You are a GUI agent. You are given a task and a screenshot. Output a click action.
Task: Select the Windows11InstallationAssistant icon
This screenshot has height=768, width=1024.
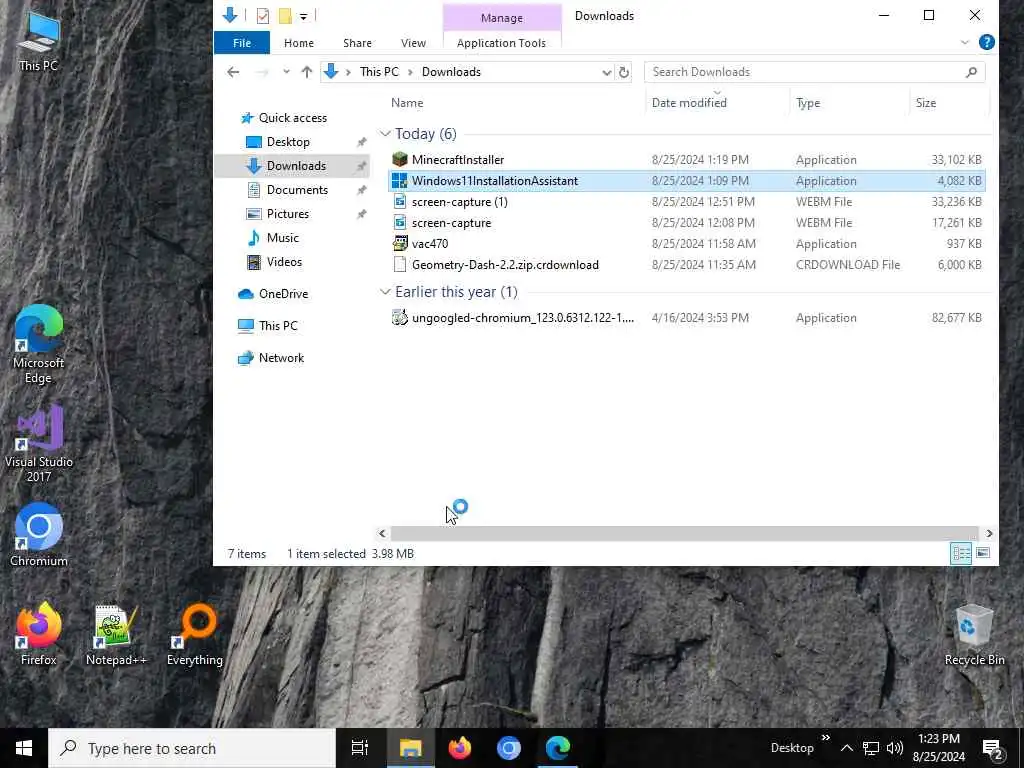(400, 181)
